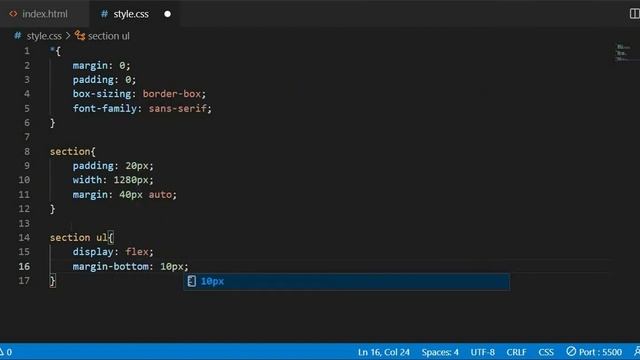Click the 'display: flex;' declaration

pyautogui.click(x=113, y=252)
